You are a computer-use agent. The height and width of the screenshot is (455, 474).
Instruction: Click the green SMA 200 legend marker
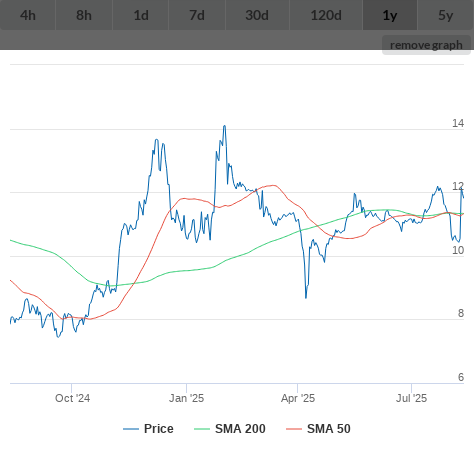click(x=202, y=429)
